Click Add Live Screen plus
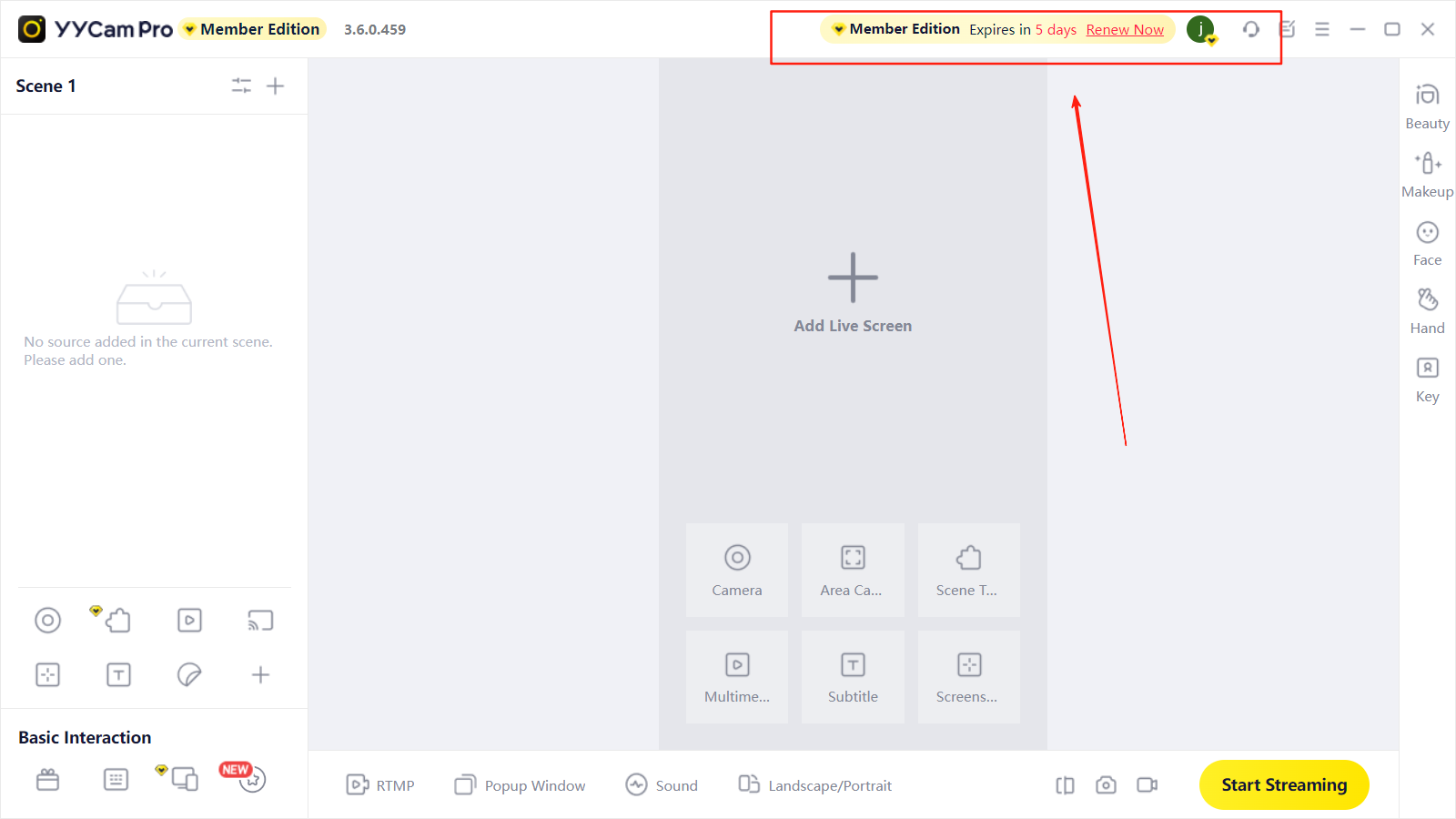This screenshot has height=819, width=1456. 853,278
